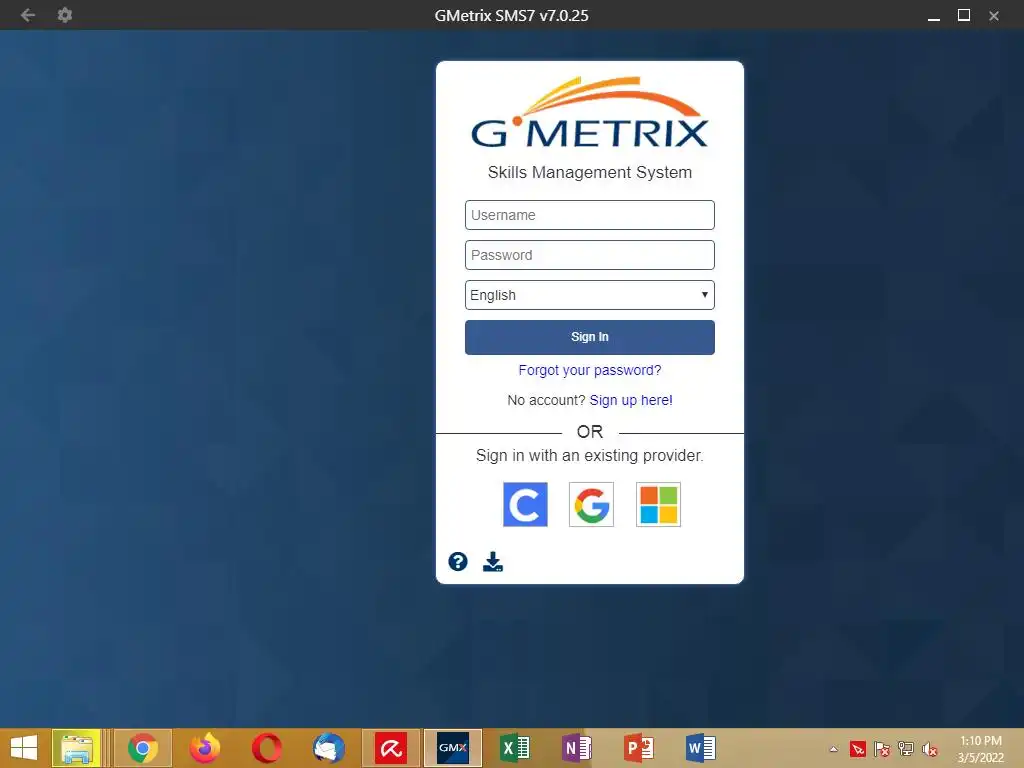The image size is (1024, 768).
Task: Select the GMetrix GMX taskbar icon
Action: pyautogui.click(x=453, y=748)
